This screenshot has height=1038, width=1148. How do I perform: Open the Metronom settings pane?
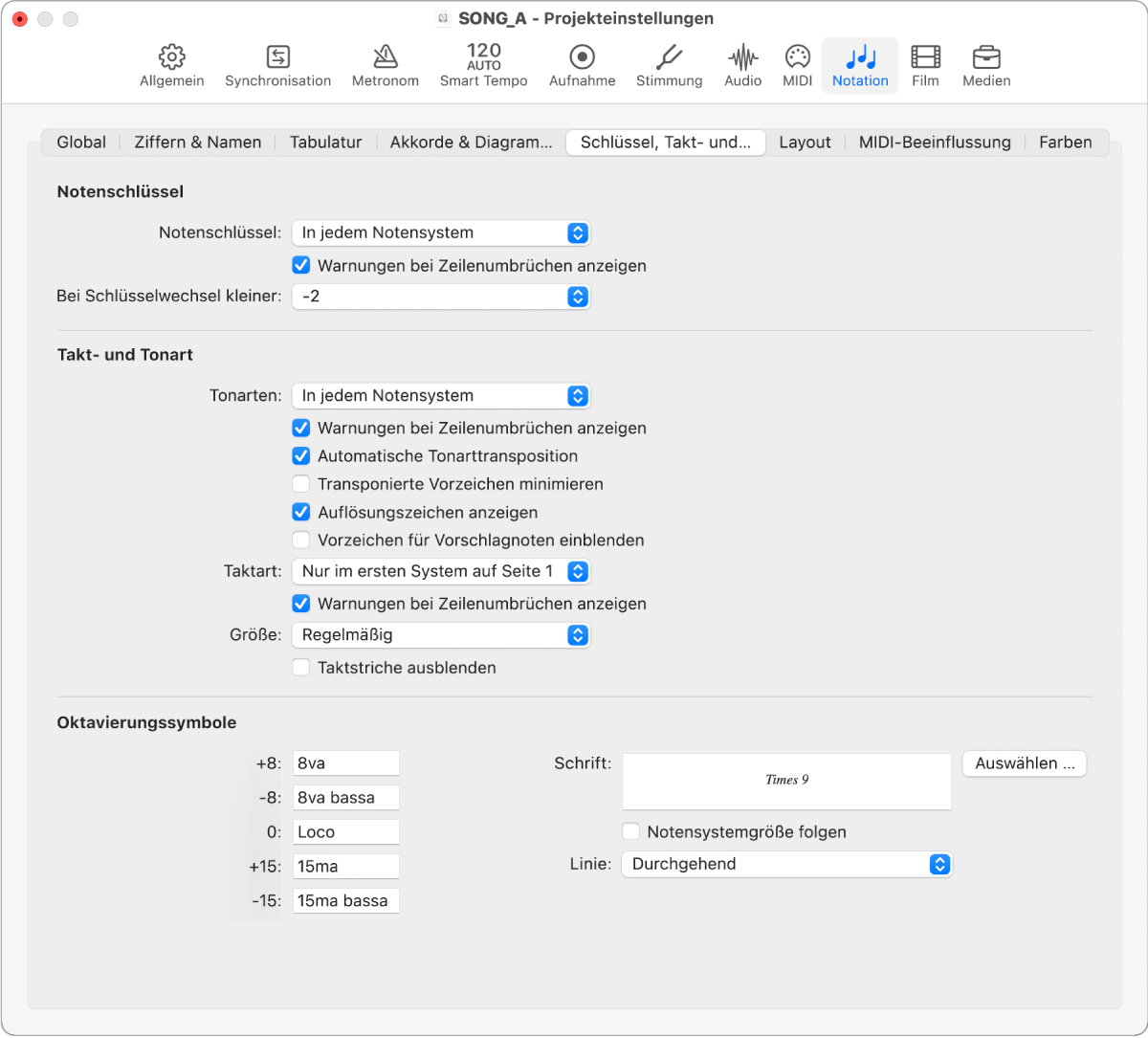coord(386,66)
